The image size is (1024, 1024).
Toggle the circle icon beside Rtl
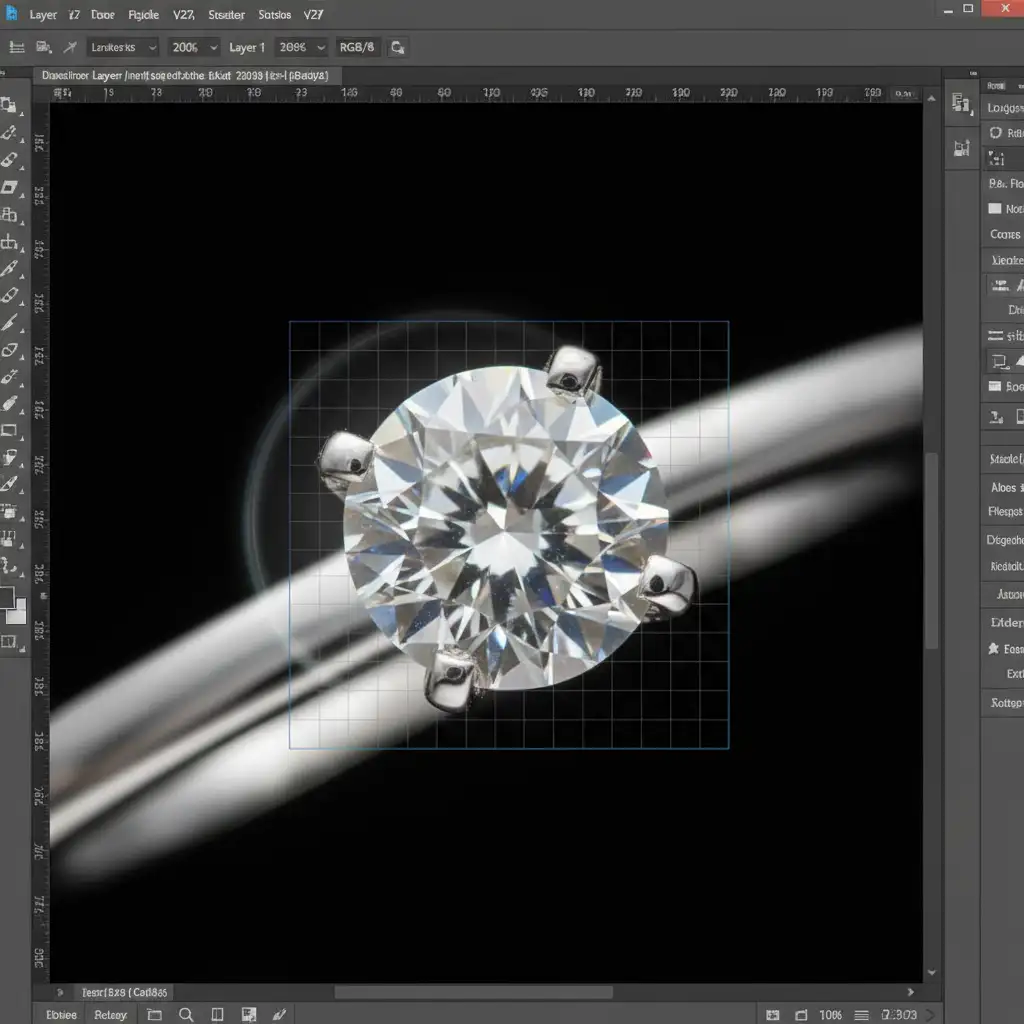point(995,133)
